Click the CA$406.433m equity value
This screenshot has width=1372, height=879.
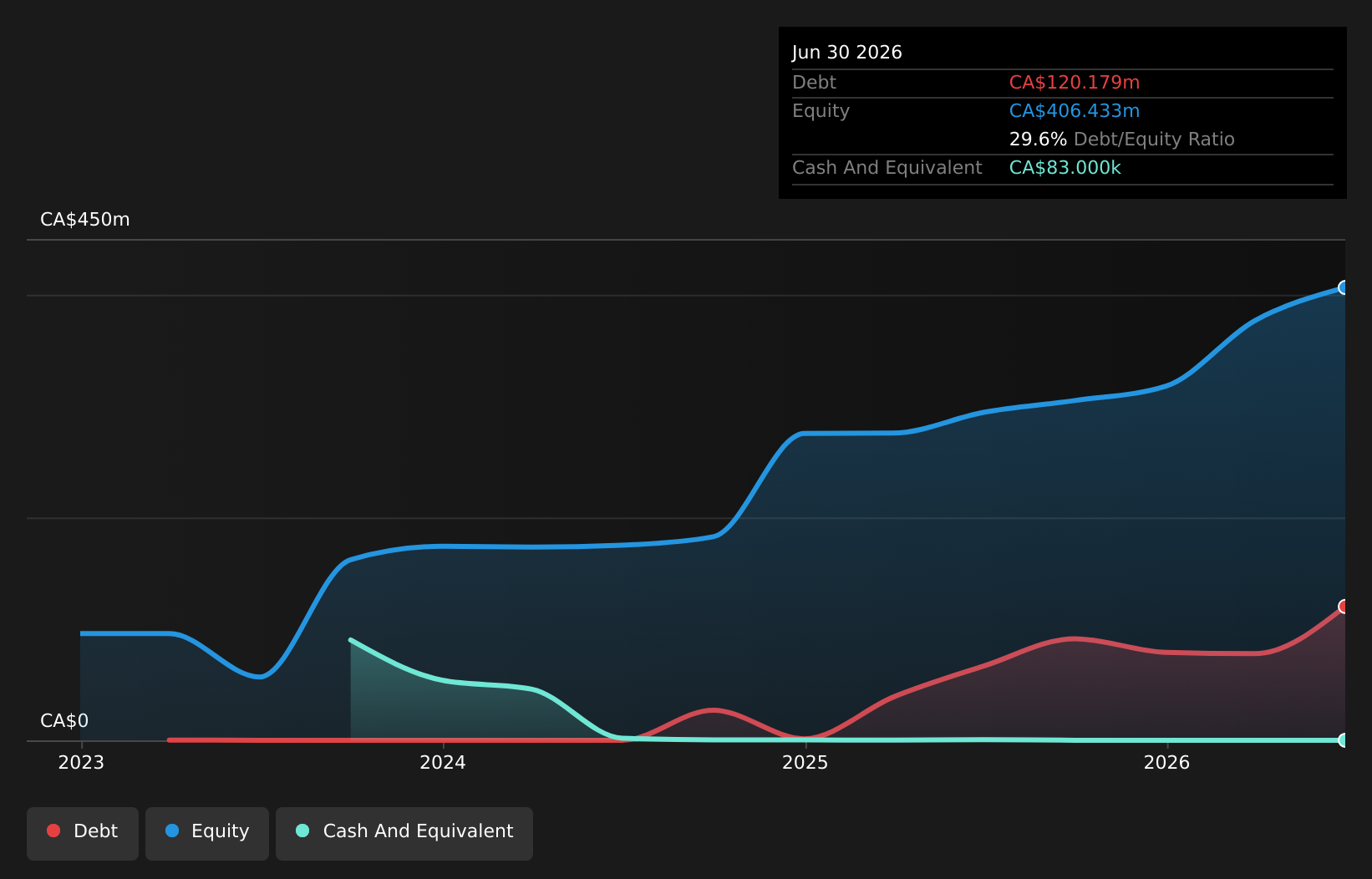pos(1075,111)
